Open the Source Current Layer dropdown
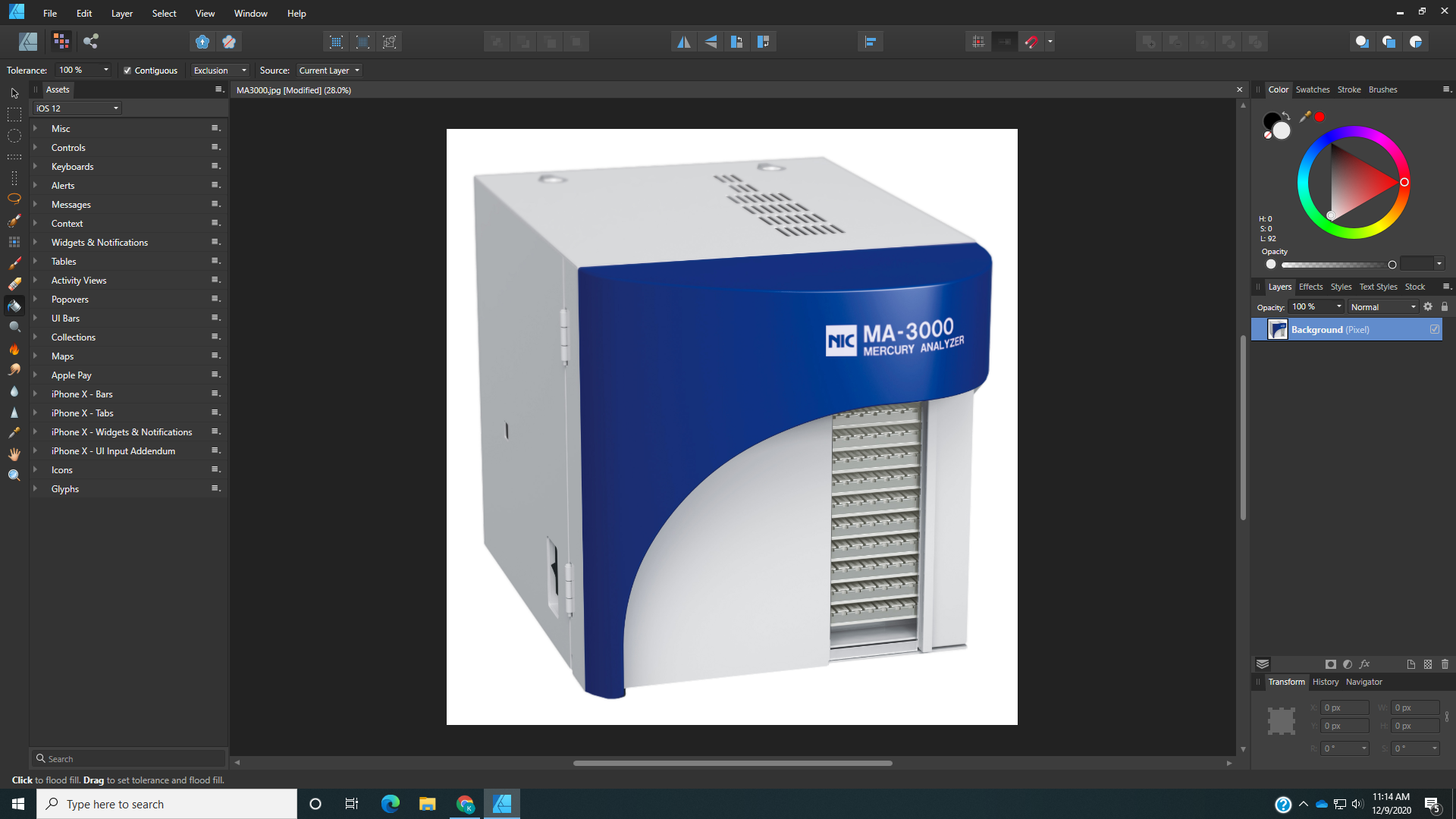Screen dimensions: 1456x819 329,71
